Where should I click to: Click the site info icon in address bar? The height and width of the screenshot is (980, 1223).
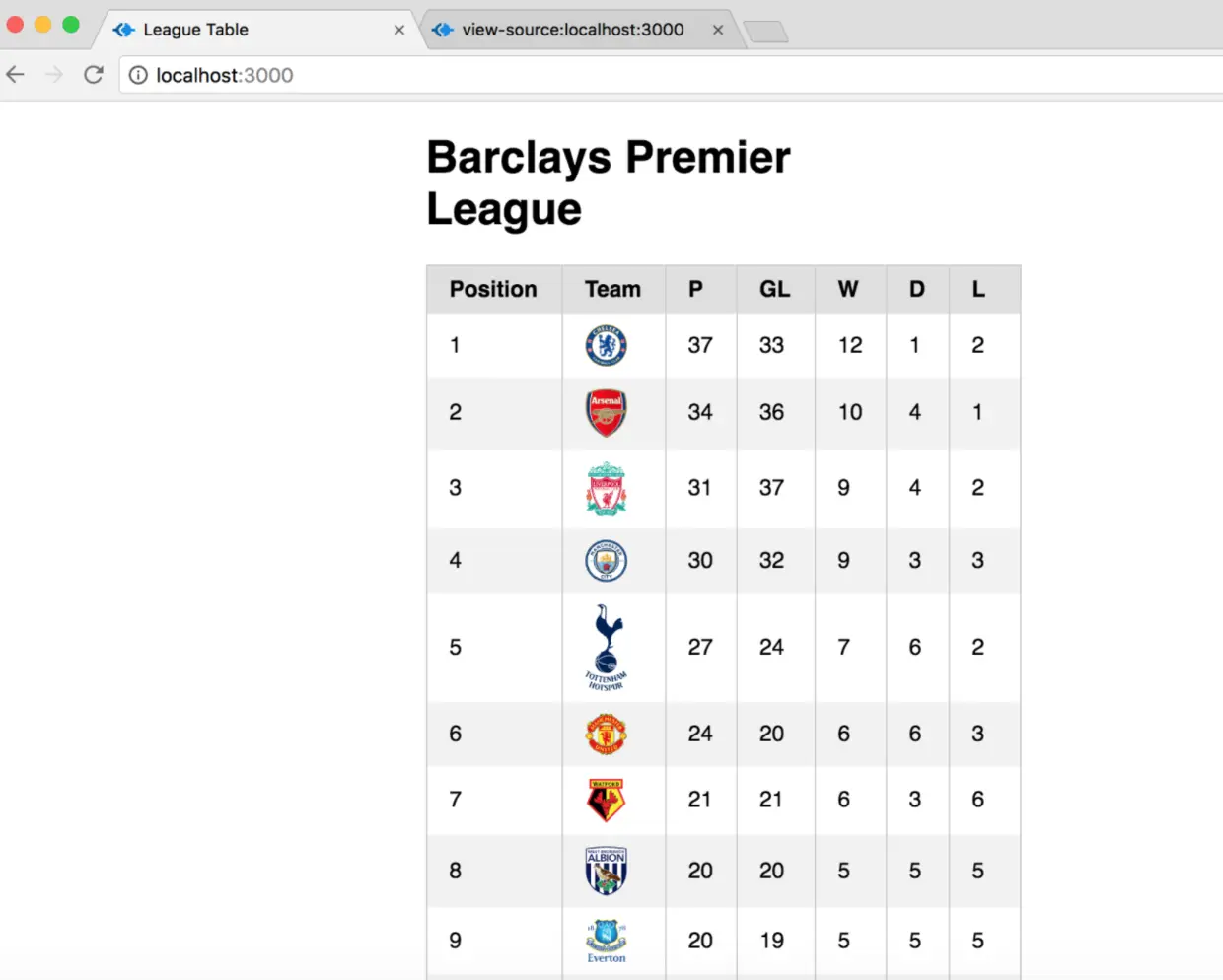click(138, 75)
